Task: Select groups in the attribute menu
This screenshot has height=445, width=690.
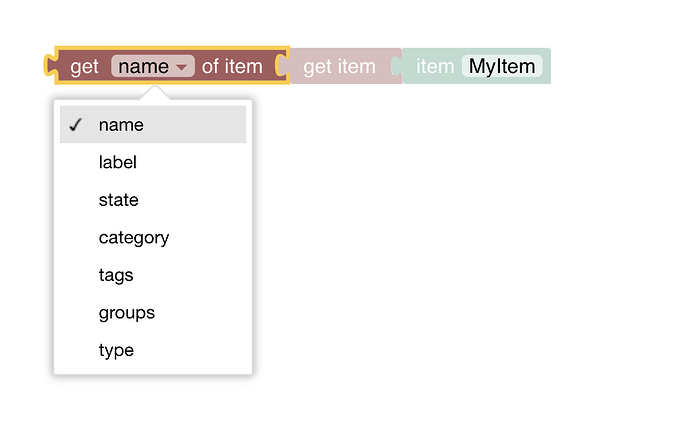Action: (127, 313)
